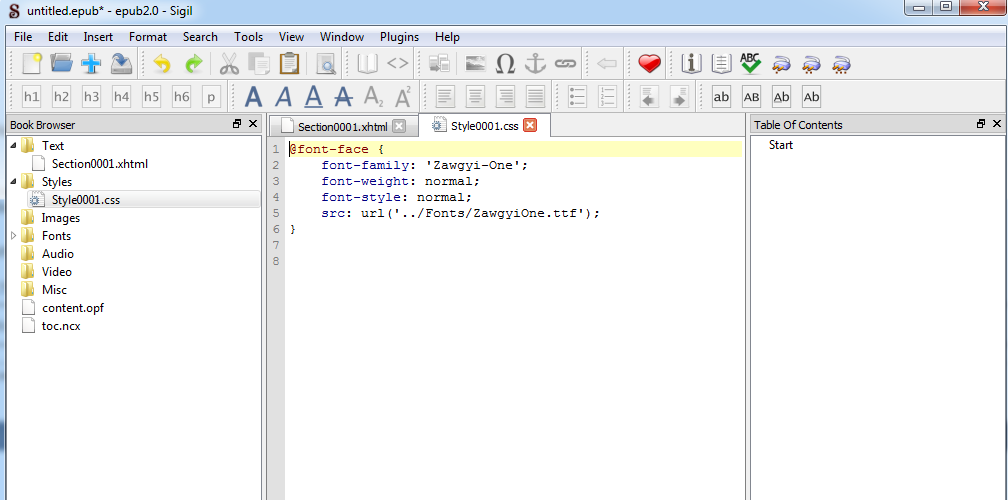This screenshot has height=500, width=1008.
Task: Toggle Italic formatting A icon
Action: (x=284, y=97)
